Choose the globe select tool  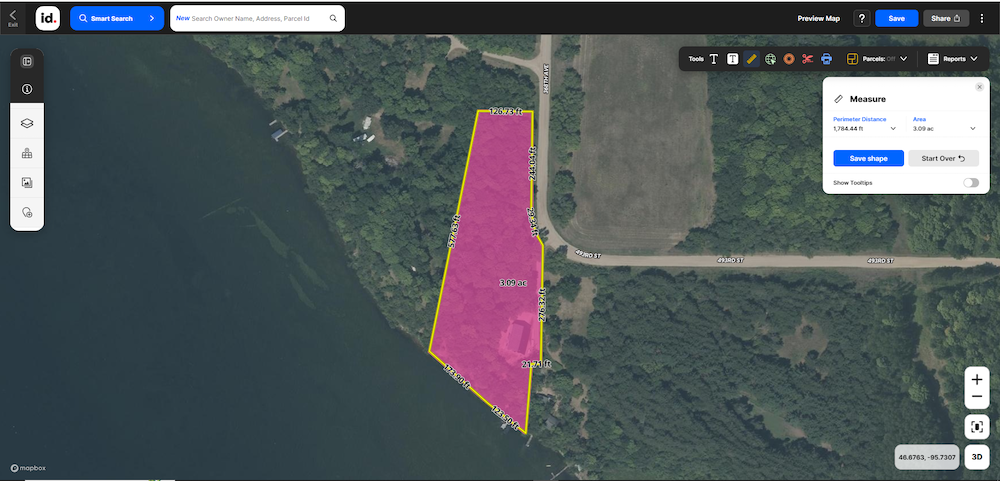[770, 59]
